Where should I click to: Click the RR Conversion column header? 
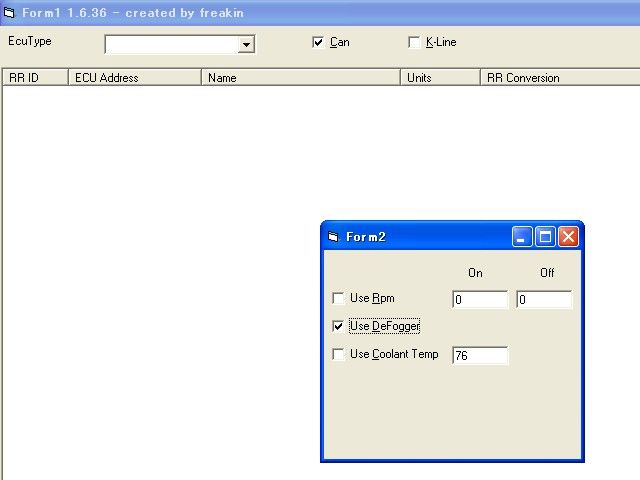[x=560, y=78]
